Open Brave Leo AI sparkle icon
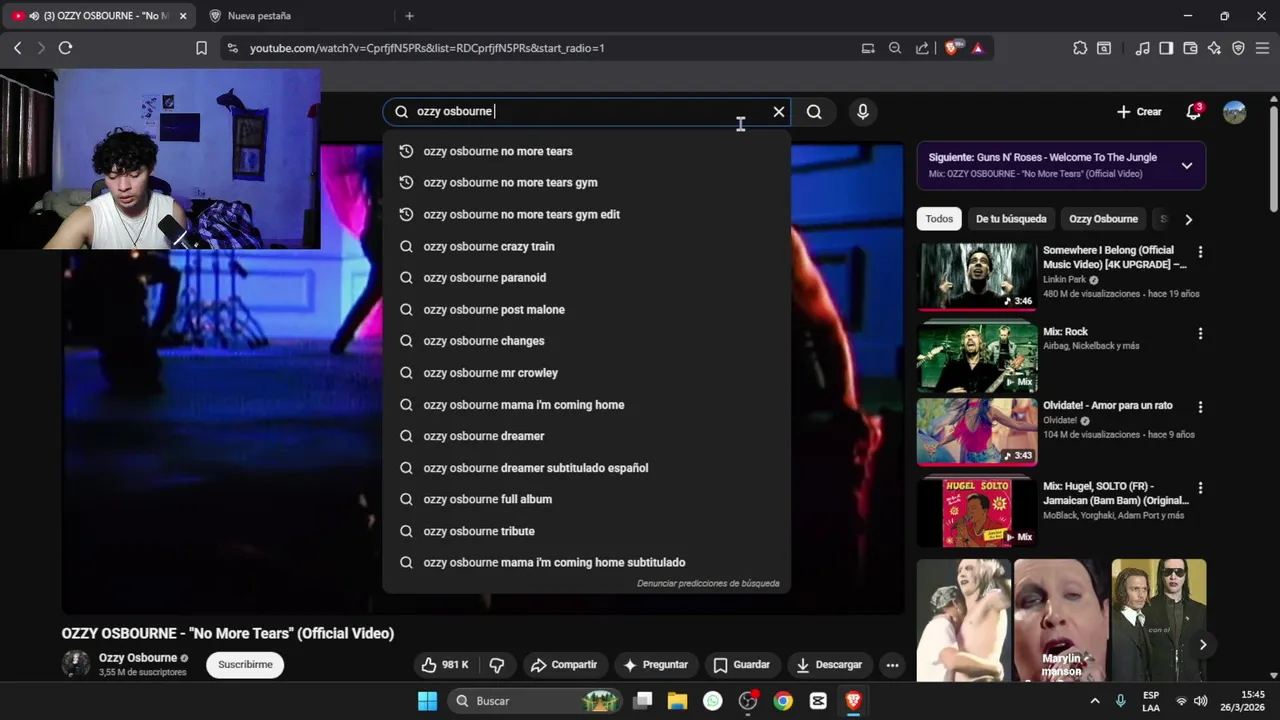Image resolution: width=1280 pixels, height=720 pixels. 1214,48
